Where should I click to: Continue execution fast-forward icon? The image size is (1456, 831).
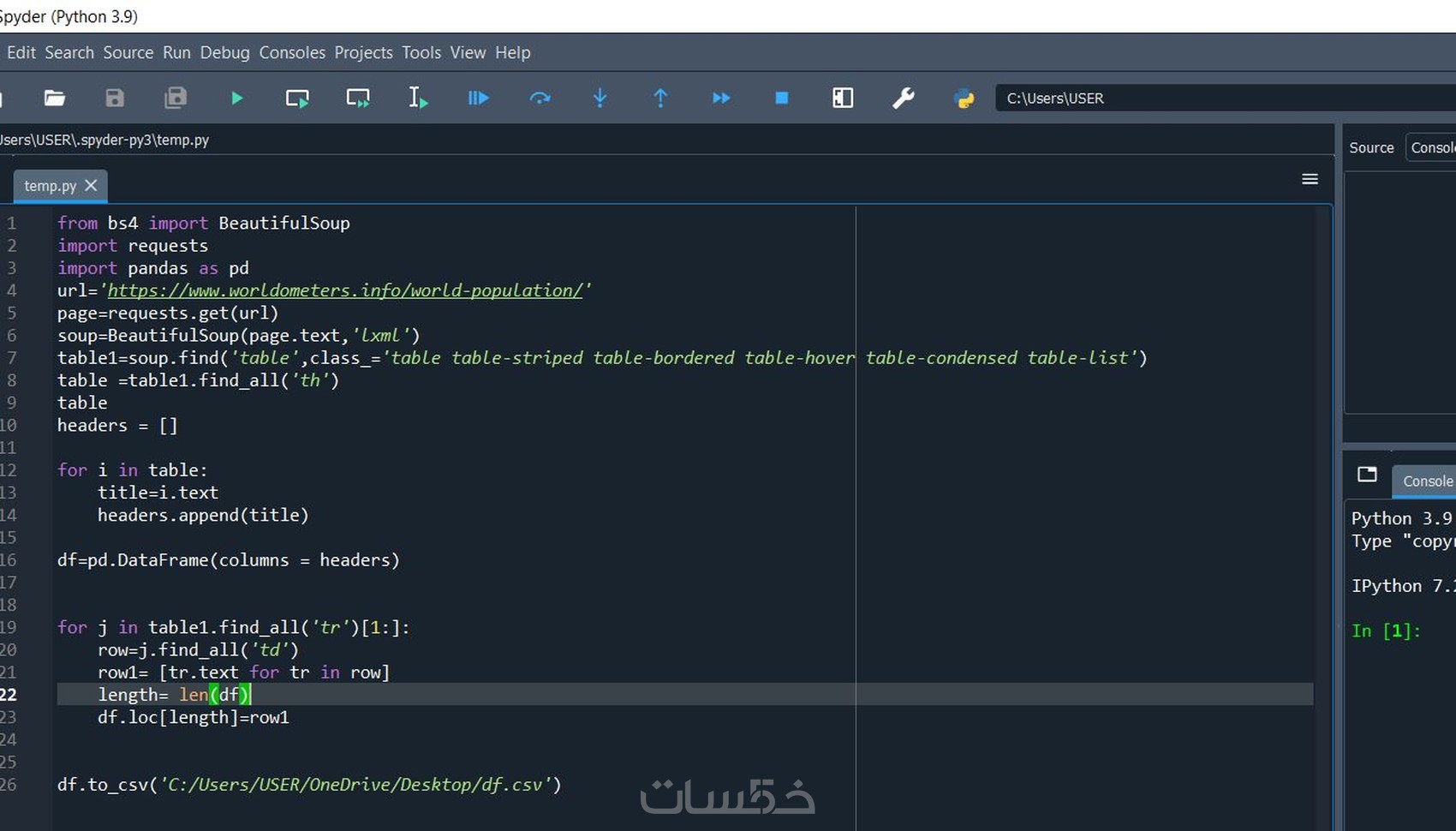point(721,99)
